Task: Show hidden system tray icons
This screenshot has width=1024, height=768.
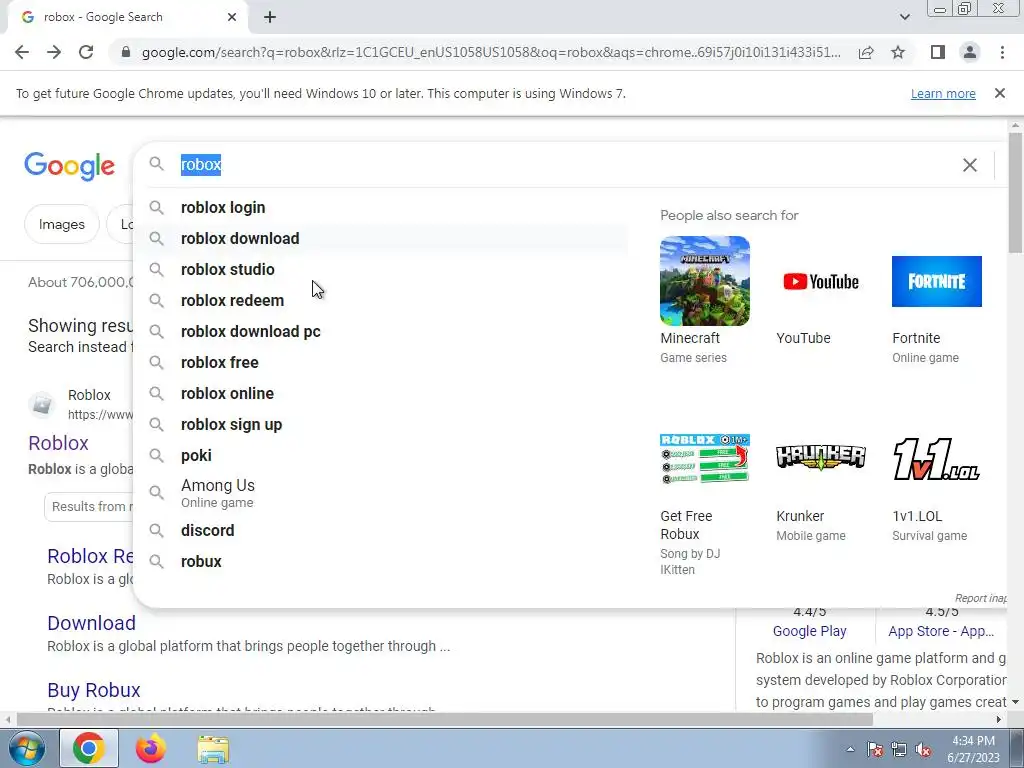Action: point(850,749)
